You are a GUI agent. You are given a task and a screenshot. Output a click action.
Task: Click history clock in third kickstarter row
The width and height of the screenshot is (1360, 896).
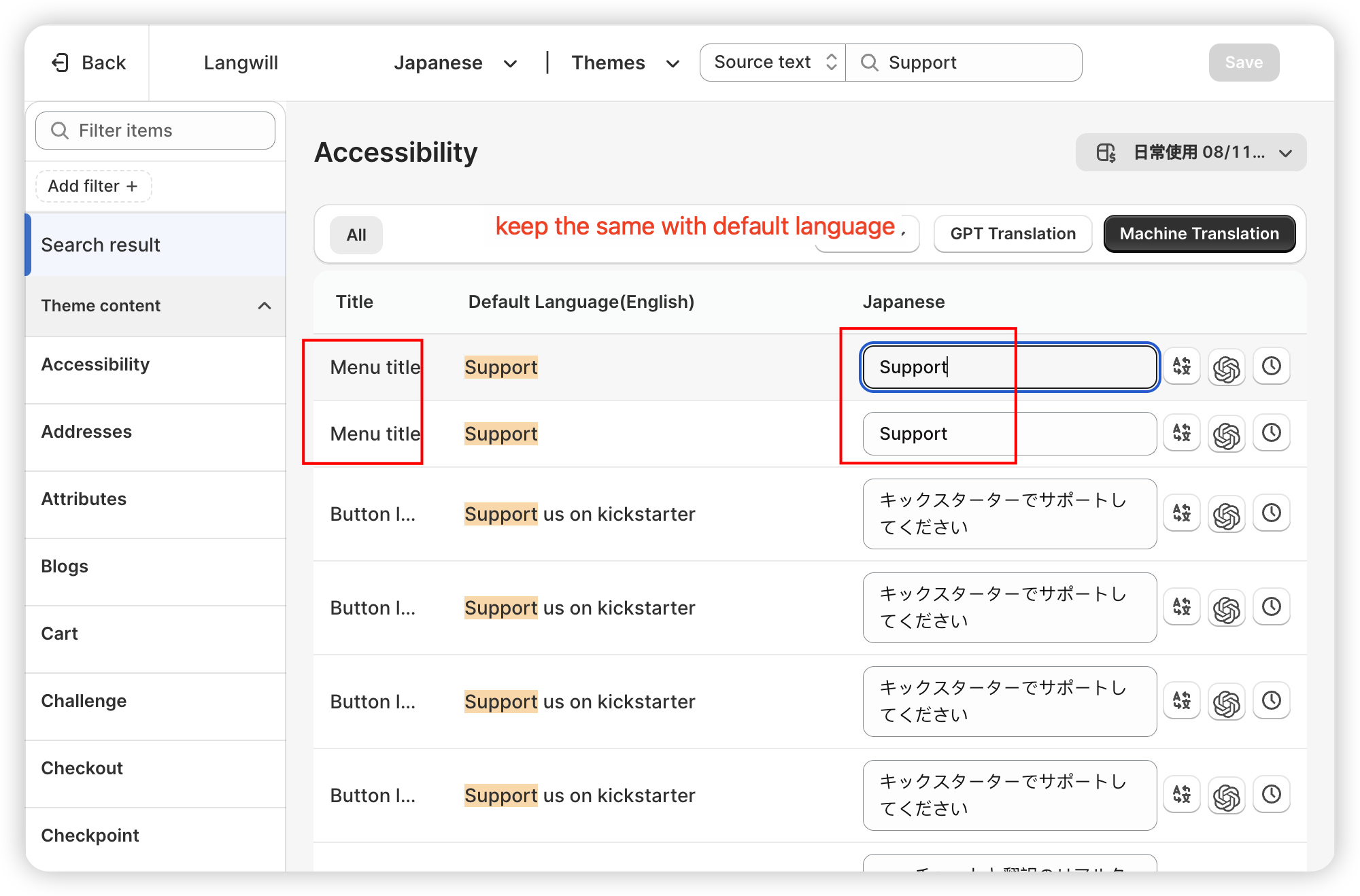tap(1272, 701)
